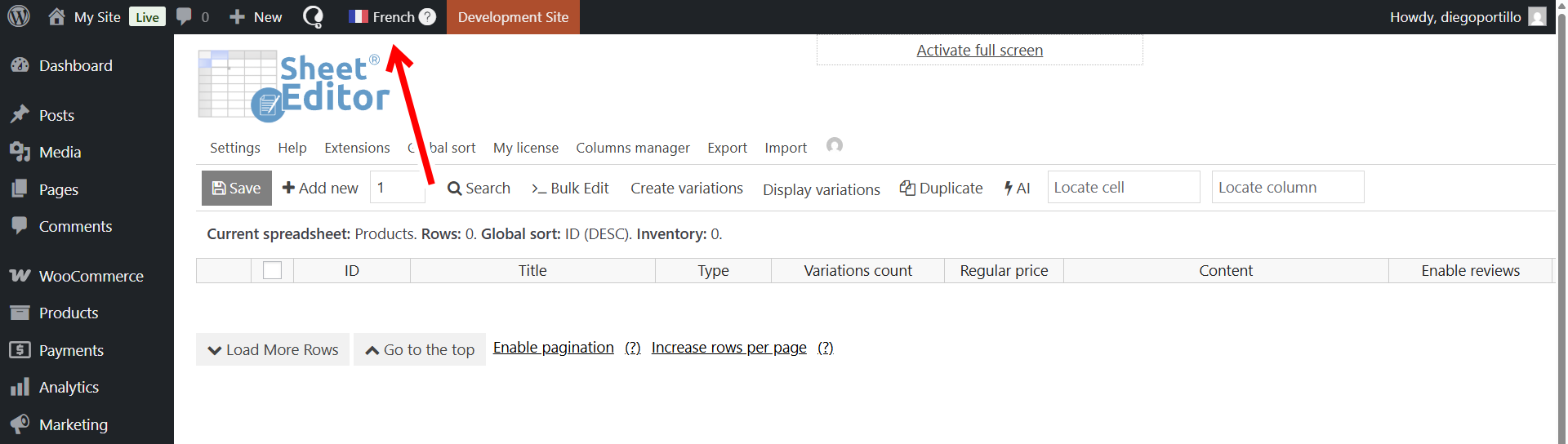Viewport: 1568px width, 444px height.
Task: Tick the select-all rows checkbox
Action: coord(272,270)
